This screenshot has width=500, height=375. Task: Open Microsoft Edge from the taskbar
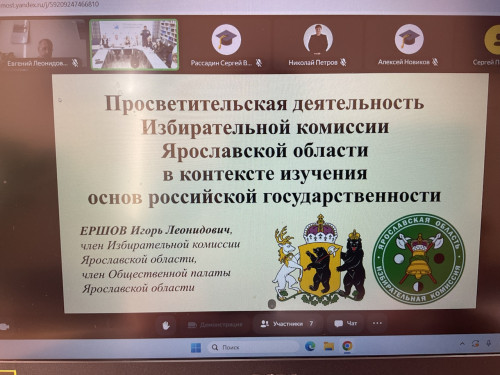310,347
